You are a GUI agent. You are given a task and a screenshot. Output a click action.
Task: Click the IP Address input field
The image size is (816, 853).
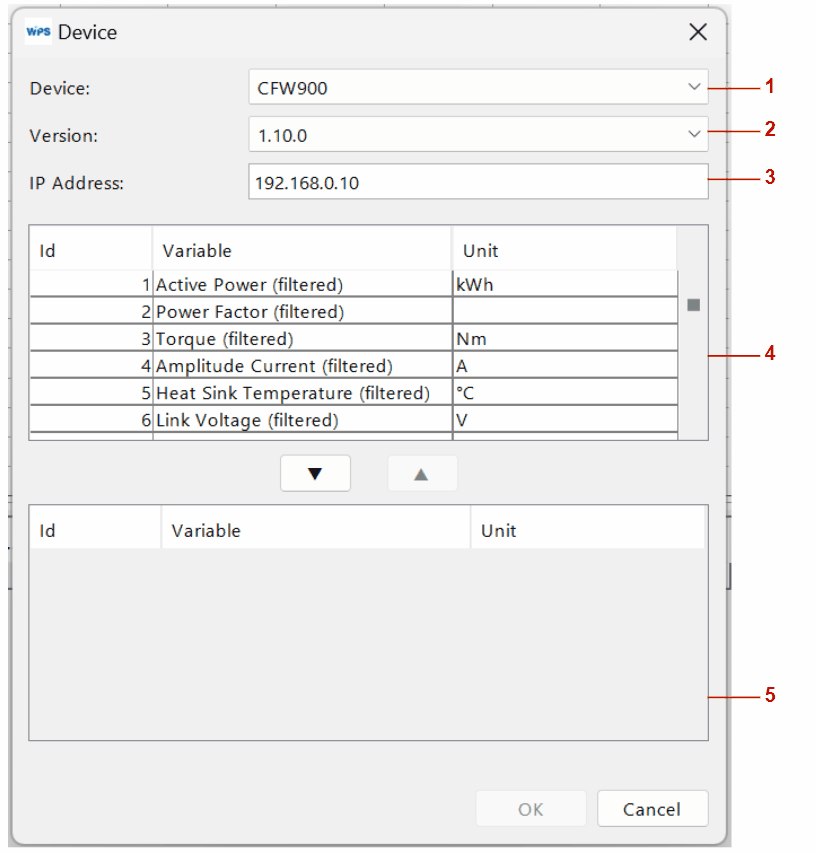point(477,182)
